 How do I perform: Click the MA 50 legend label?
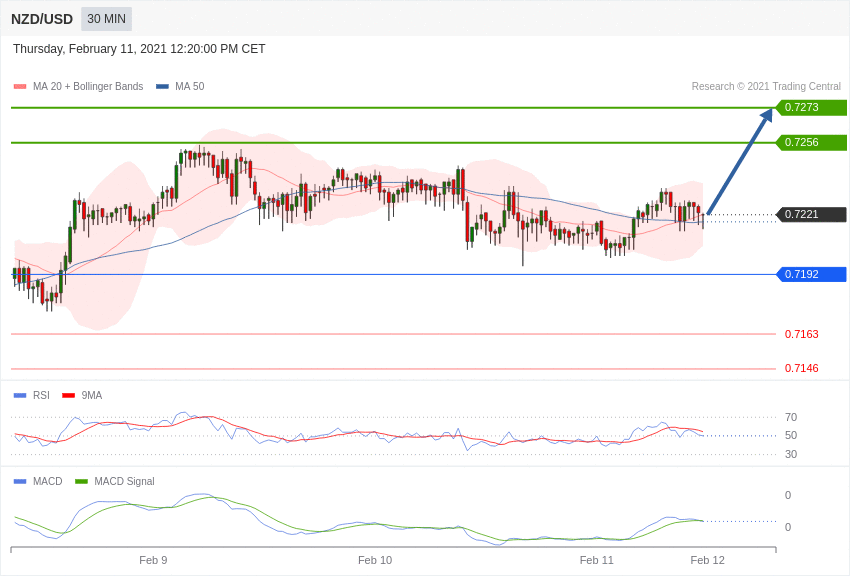tap(189, 86)
